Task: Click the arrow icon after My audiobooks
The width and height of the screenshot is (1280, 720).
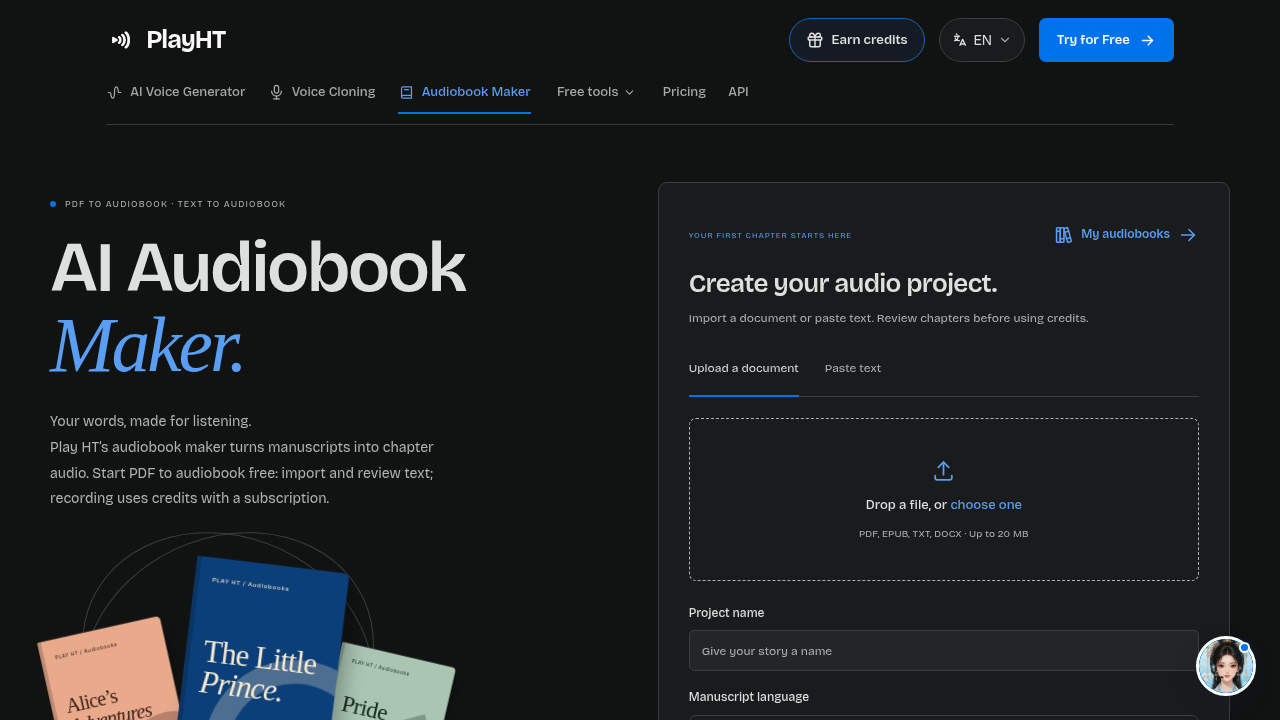Action: point(1188,235)
